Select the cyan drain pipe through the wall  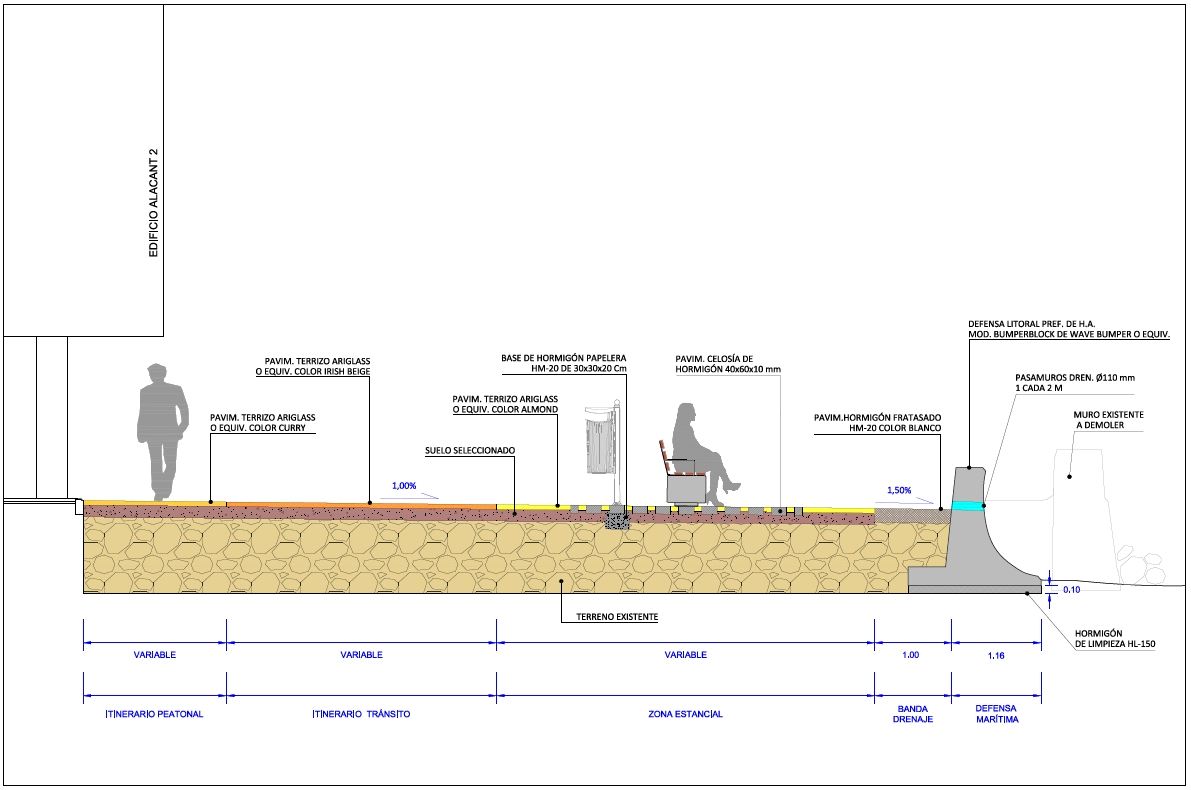(x=967, y=506)
